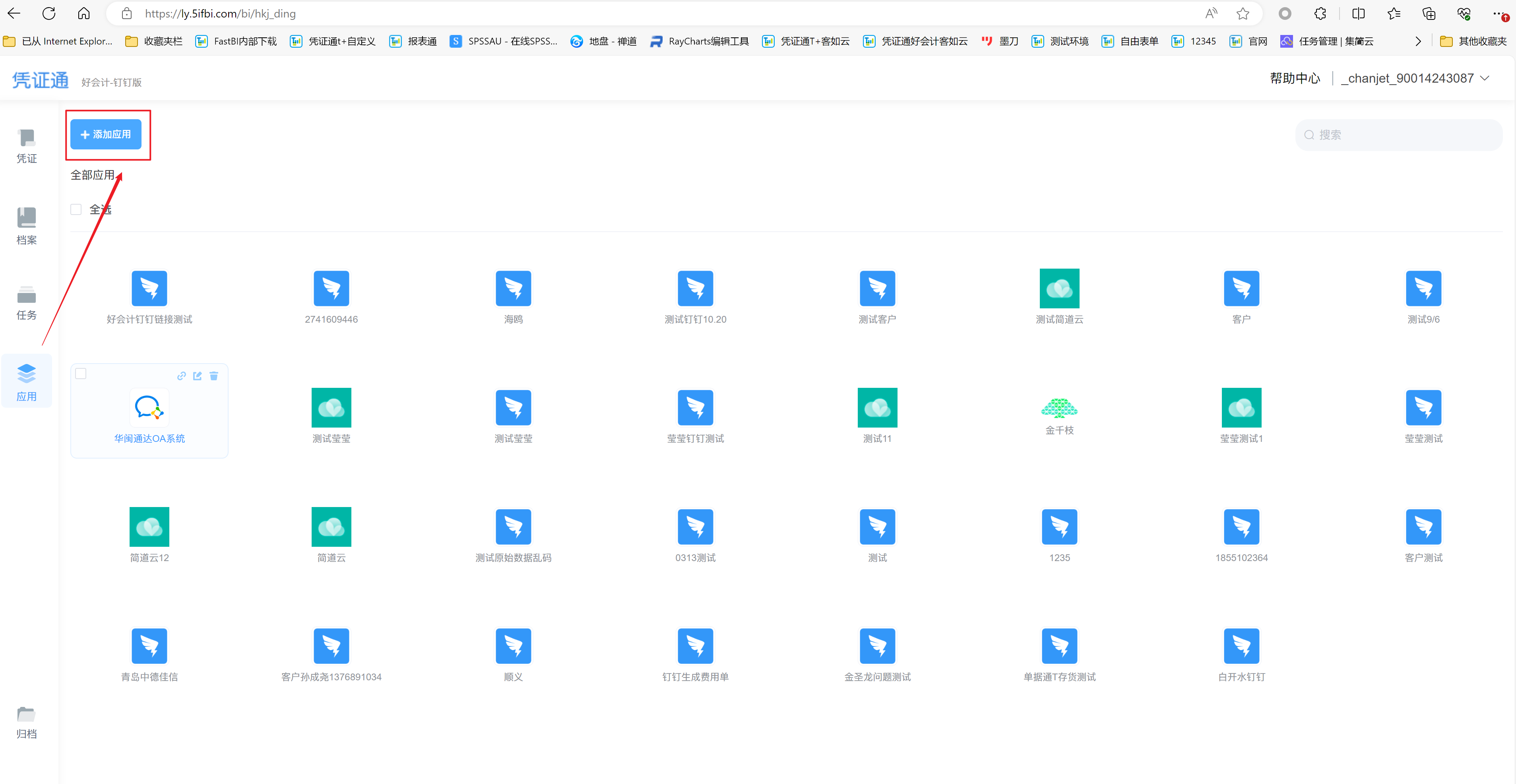This screenshot has width=1516, height=784.
Task: Open the 测试原始数据乱码 app icon
Action: [x=513, y=527]
